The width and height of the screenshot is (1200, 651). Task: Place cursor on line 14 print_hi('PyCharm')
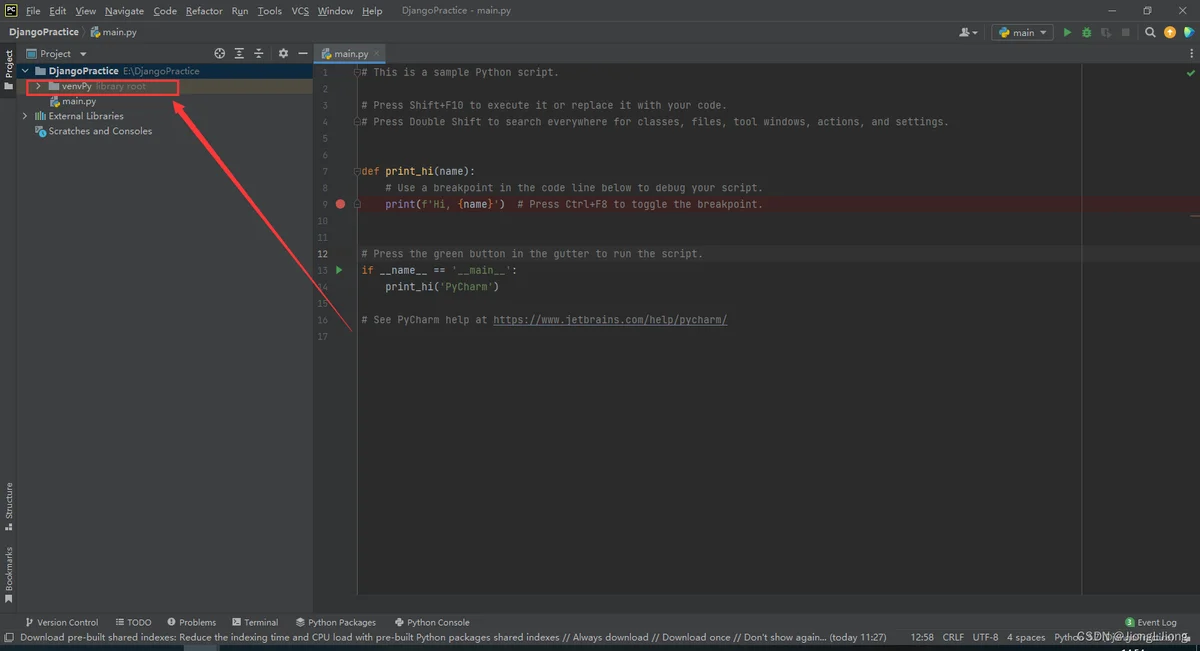coord(441,287)
